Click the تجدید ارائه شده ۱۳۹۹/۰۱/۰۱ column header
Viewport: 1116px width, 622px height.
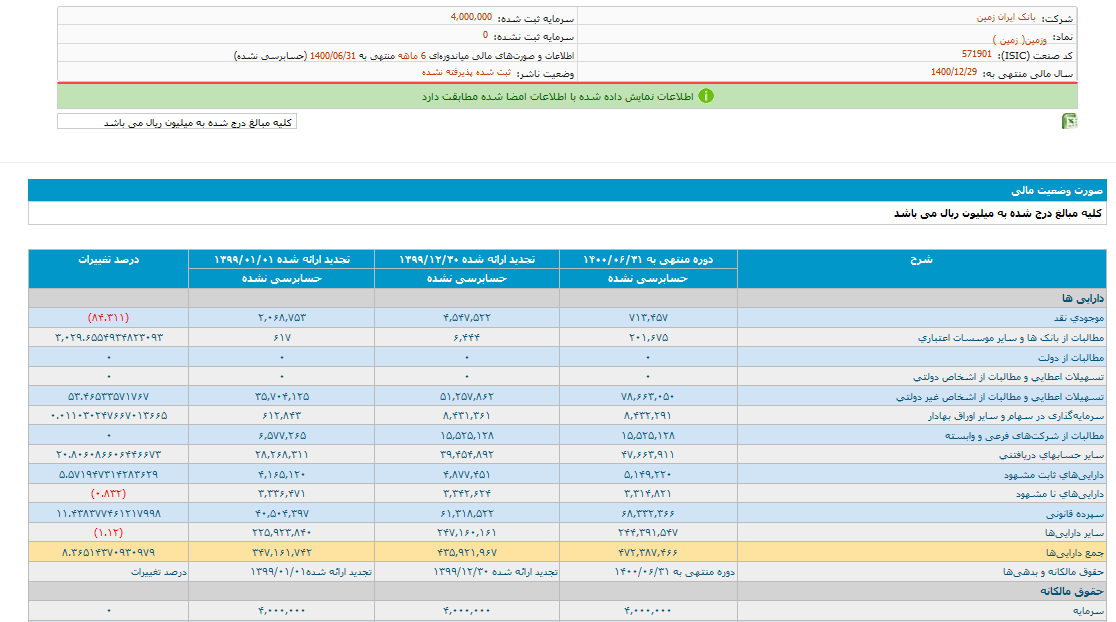282,260
